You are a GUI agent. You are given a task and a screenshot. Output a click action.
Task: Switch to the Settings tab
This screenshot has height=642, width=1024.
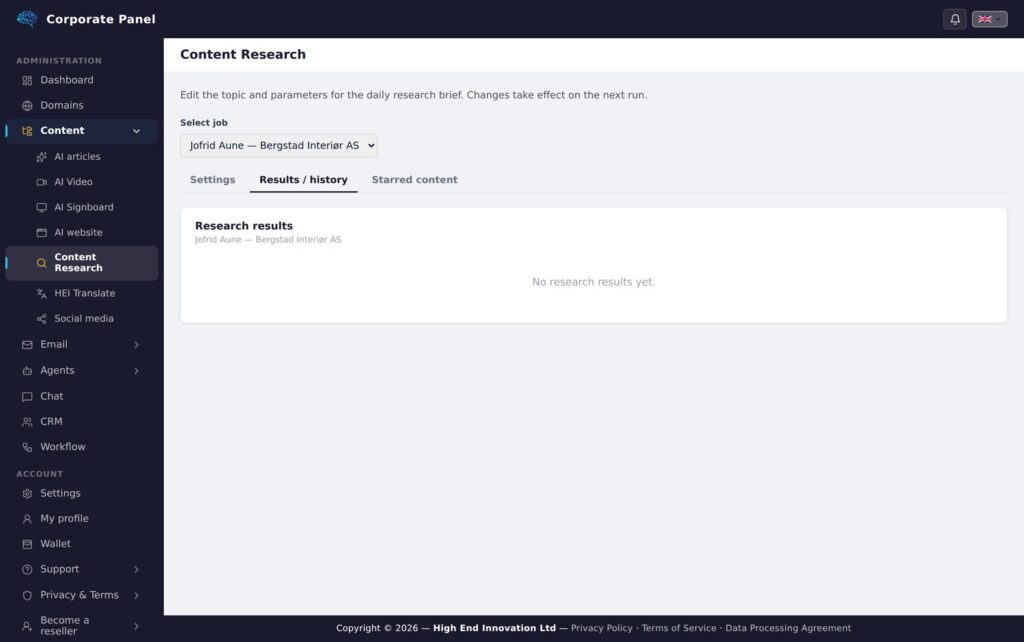pos(212,180)
